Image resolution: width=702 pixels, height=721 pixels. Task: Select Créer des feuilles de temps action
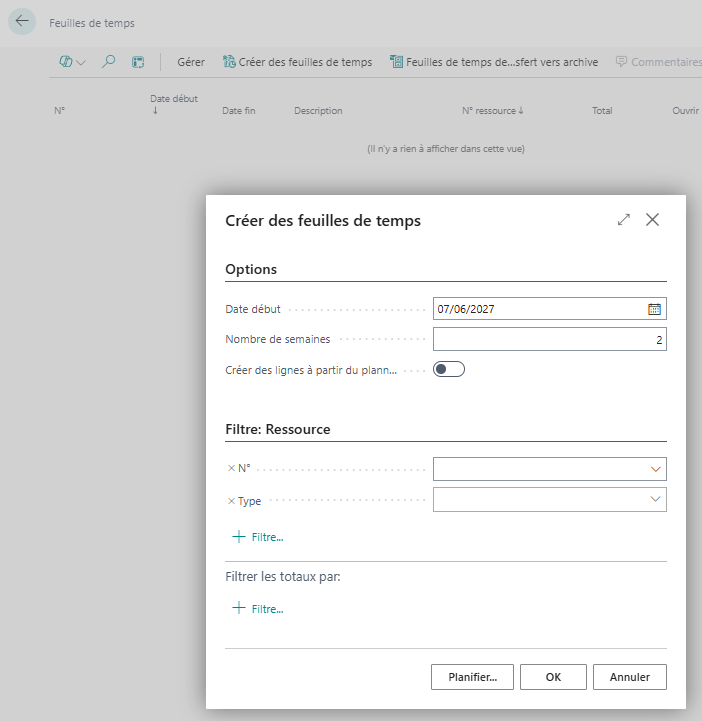[297, 62]
